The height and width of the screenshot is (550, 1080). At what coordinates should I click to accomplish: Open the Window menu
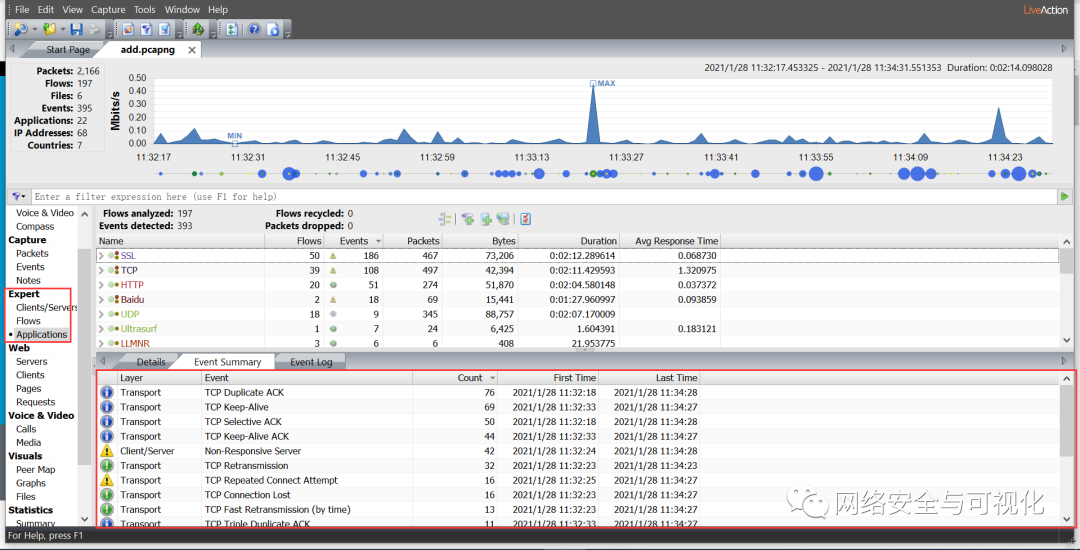[183, 10]
